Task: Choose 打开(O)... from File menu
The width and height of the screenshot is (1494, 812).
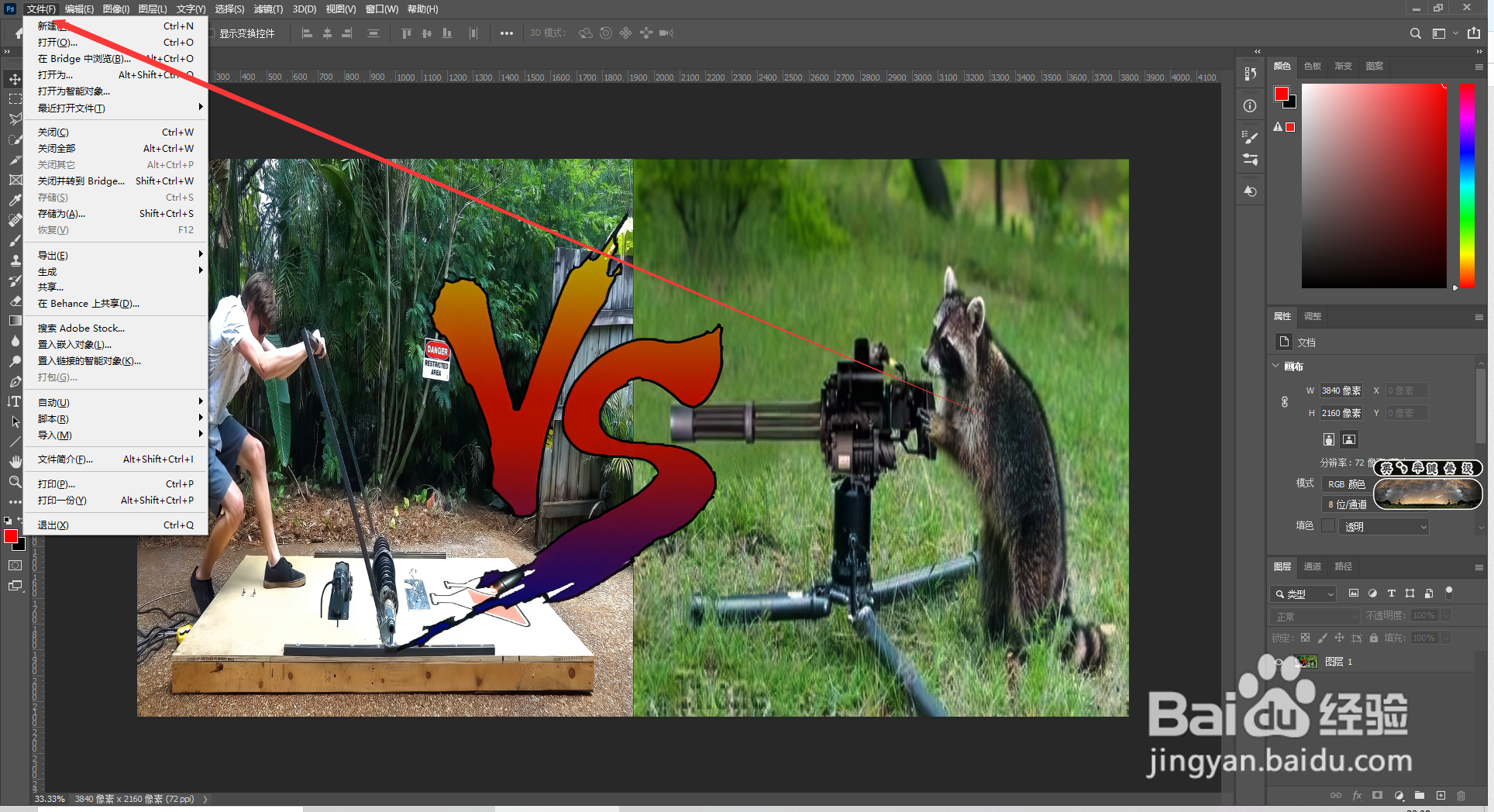Action: (x=116, y=43)
